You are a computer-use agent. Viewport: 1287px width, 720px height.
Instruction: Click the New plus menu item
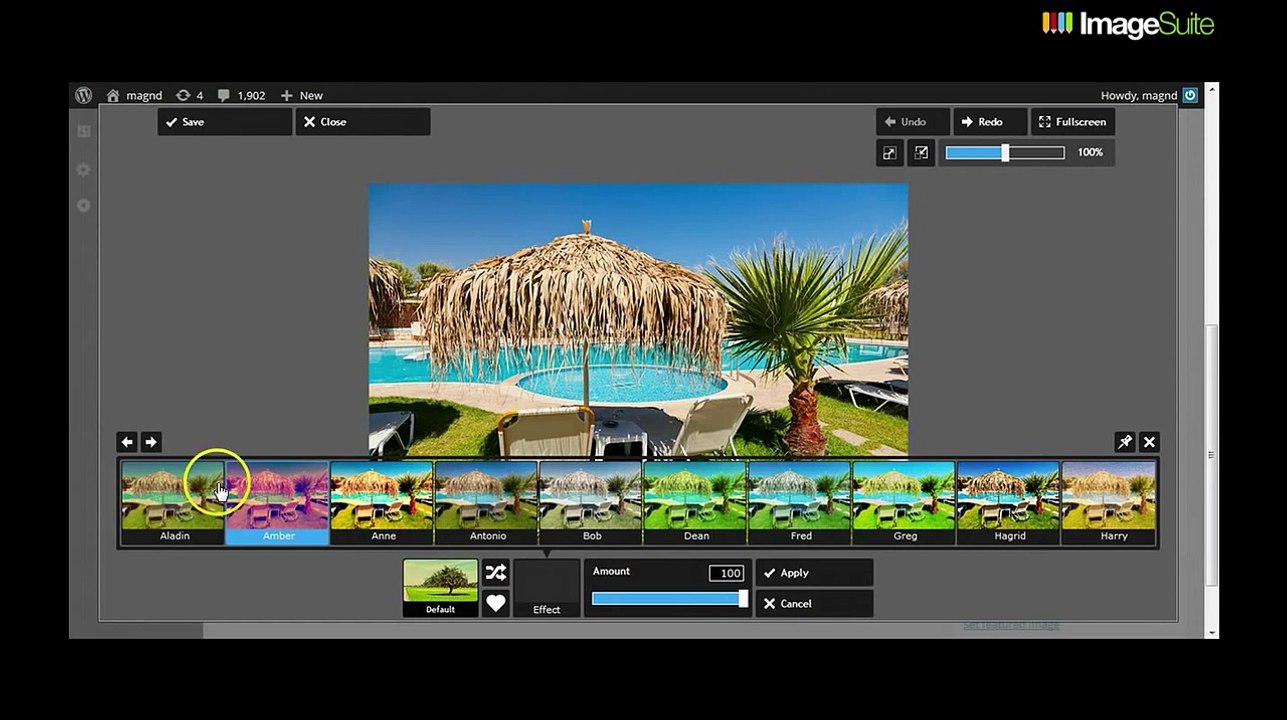301,95
